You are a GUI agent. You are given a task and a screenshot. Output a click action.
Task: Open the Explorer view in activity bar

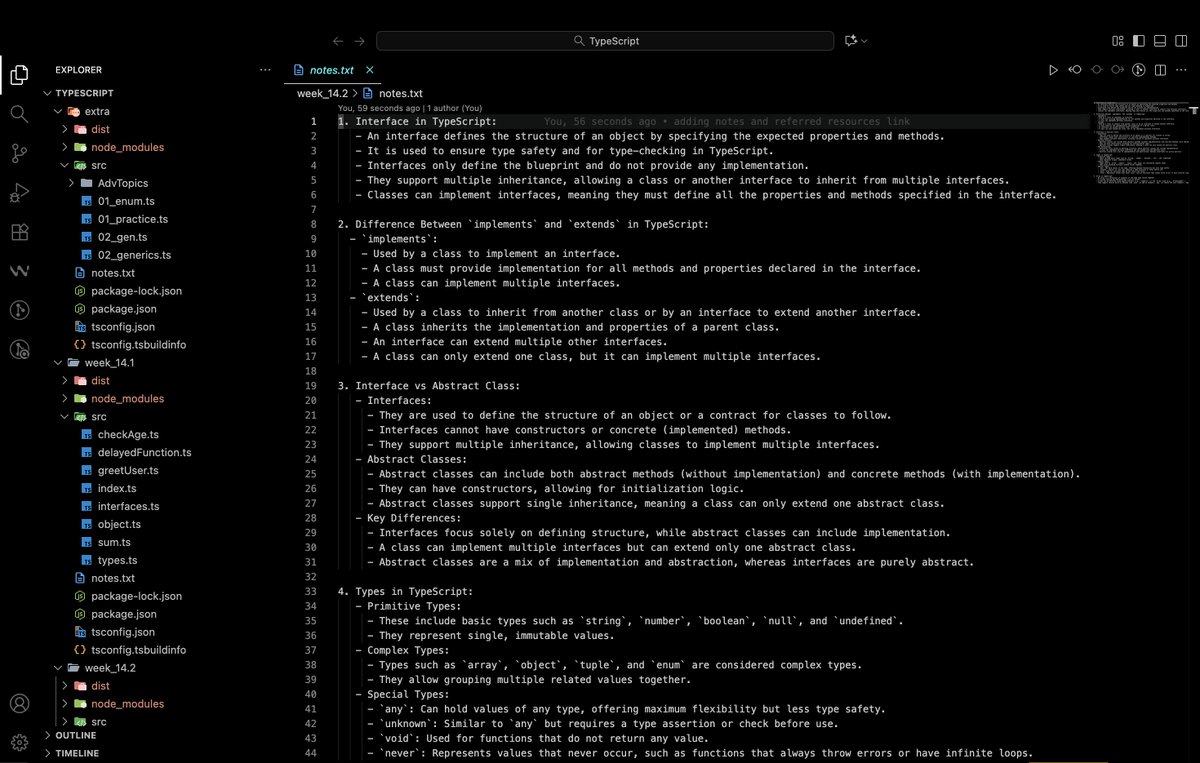point(19,74)
